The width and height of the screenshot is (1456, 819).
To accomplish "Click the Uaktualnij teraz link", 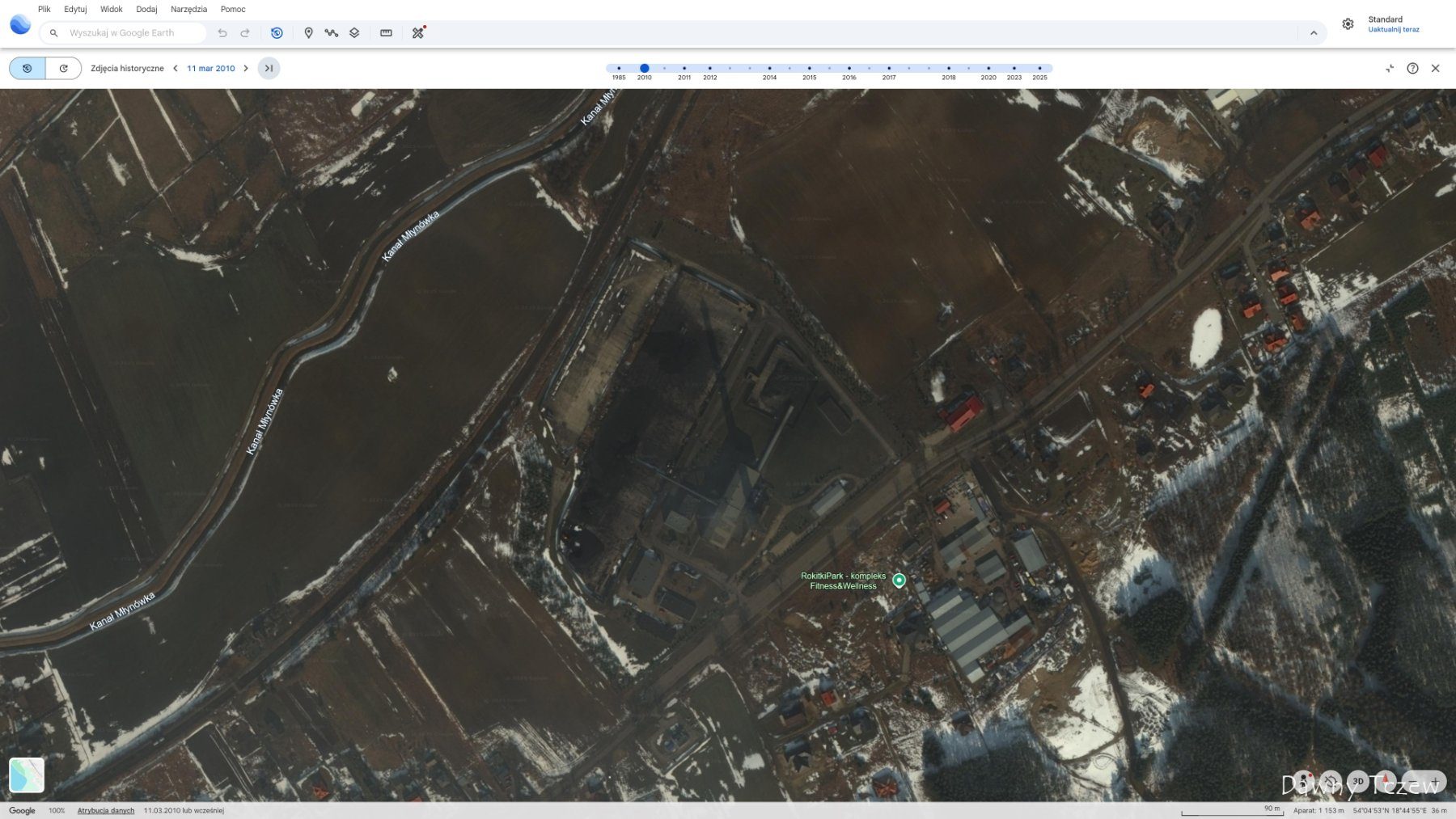I will click(1393, 30).
